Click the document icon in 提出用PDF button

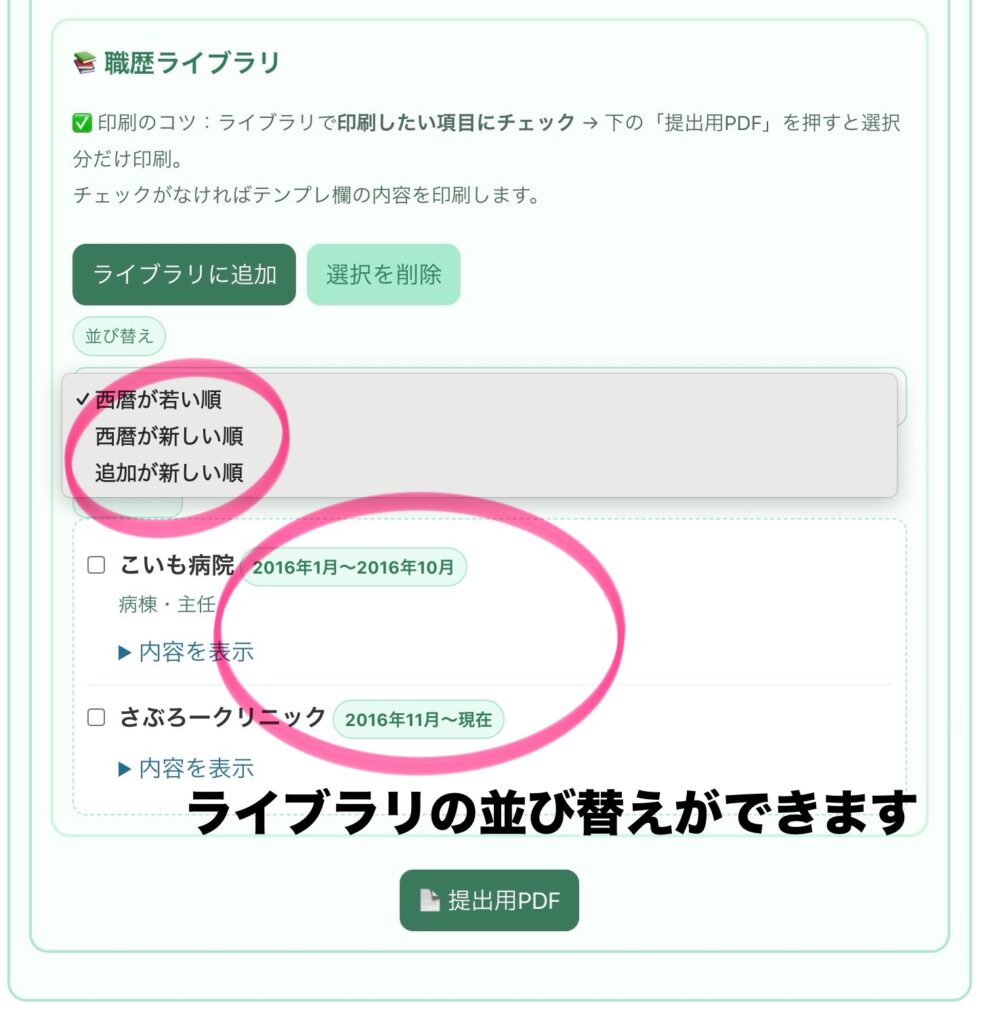coord(429,900)
